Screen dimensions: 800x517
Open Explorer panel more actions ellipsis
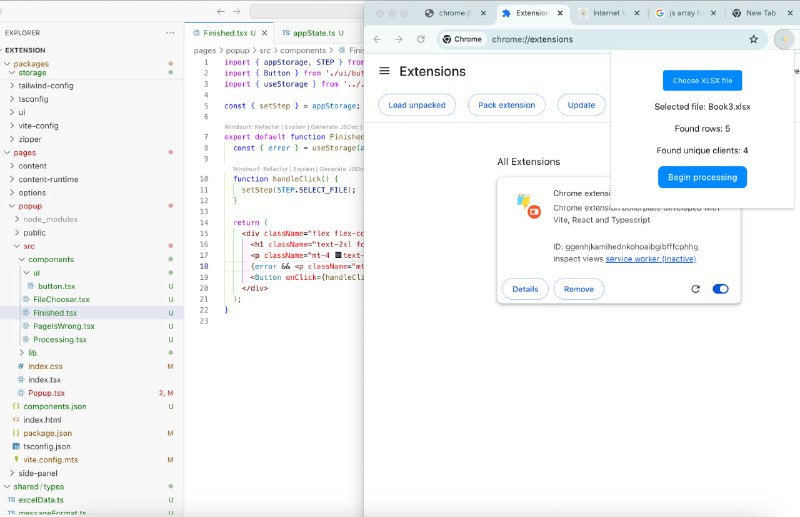coord(170,33)
